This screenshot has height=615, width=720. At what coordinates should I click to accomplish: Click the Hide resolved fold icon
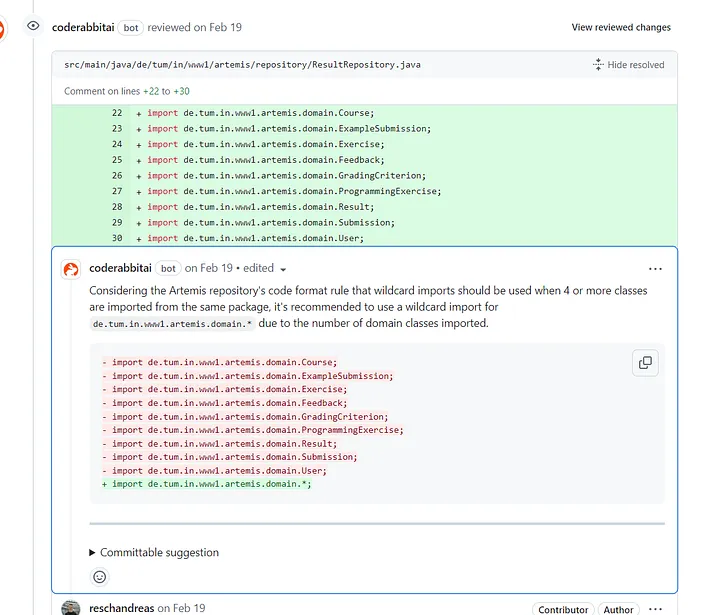point(598,64)
